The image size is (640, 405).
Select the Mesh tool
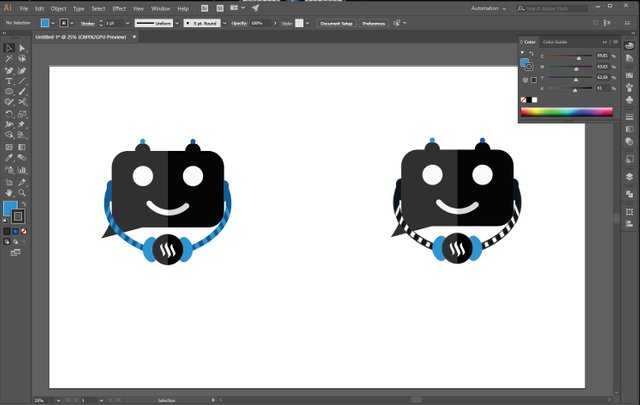pos(9,147)
